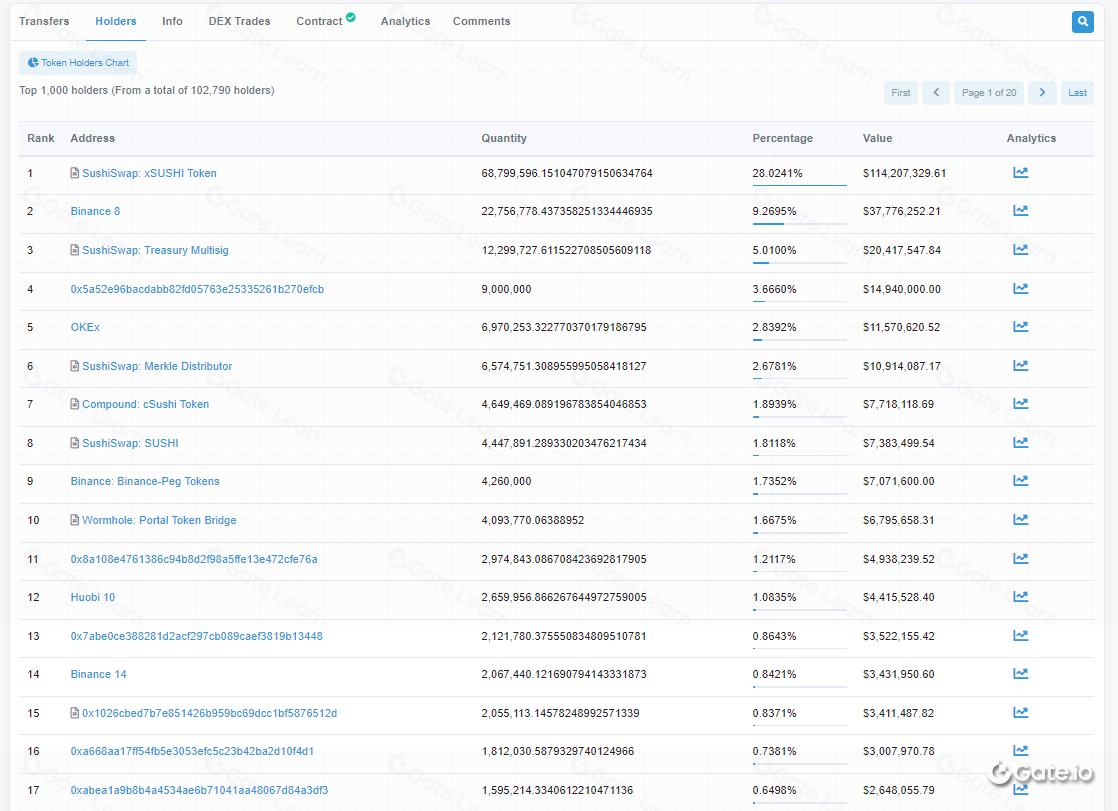The image size is (1118, 811).
Task: Open the Huobi 10 holder link
Action: [93, 597]
